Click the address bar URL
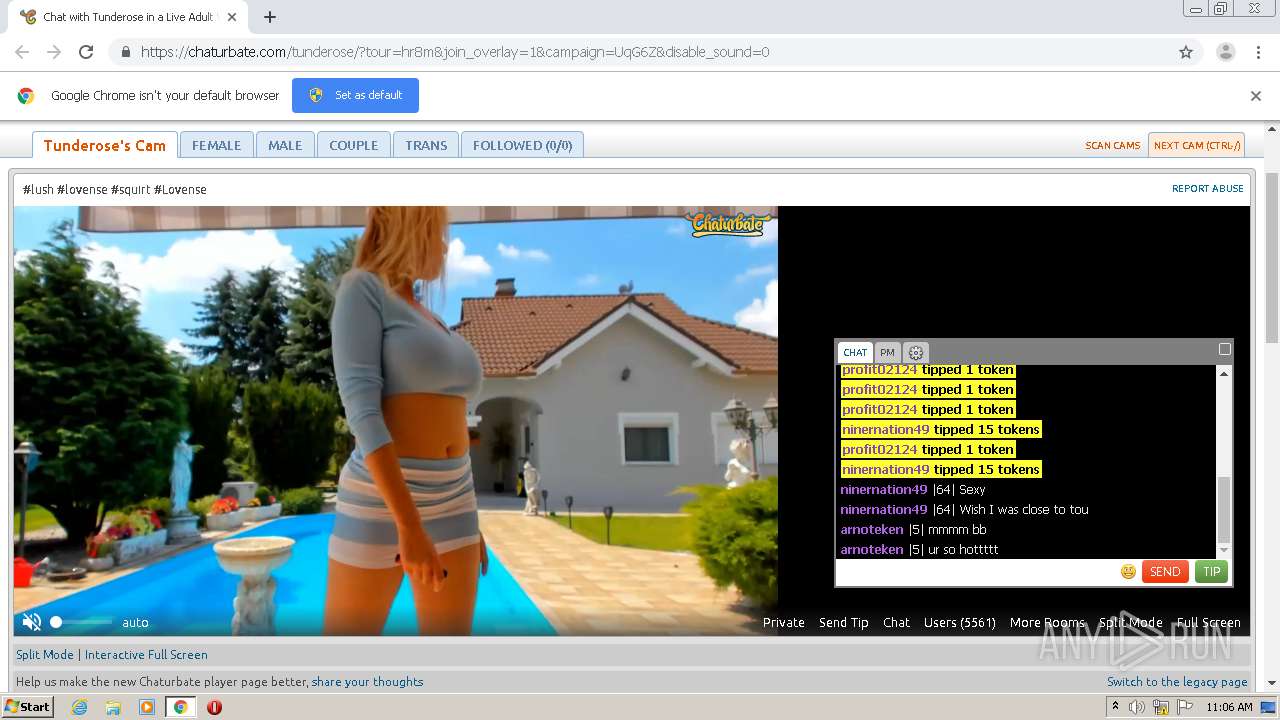 point(455,52)
